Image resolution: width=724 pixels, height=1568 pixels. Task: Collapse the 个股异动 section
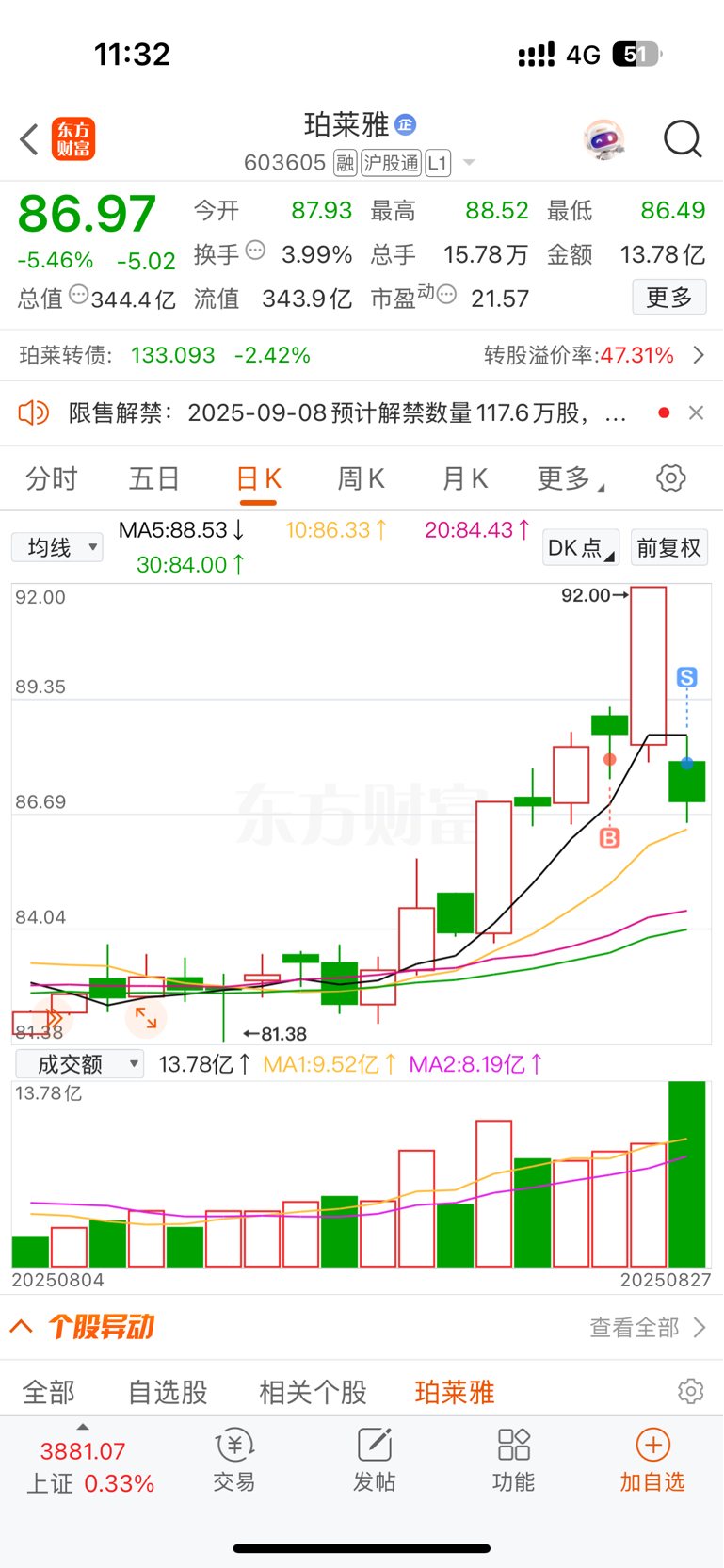(21, 1327)
